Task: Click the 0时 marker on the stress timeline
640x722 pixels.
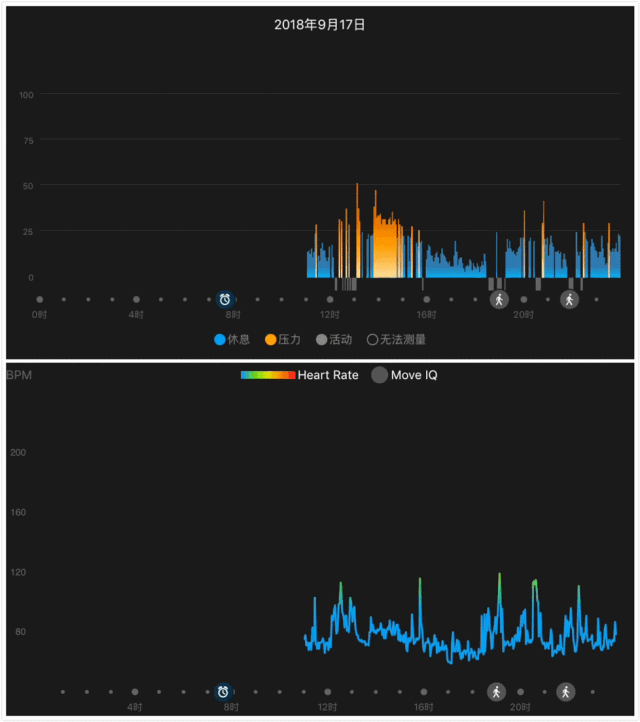Action: (40, 299)
